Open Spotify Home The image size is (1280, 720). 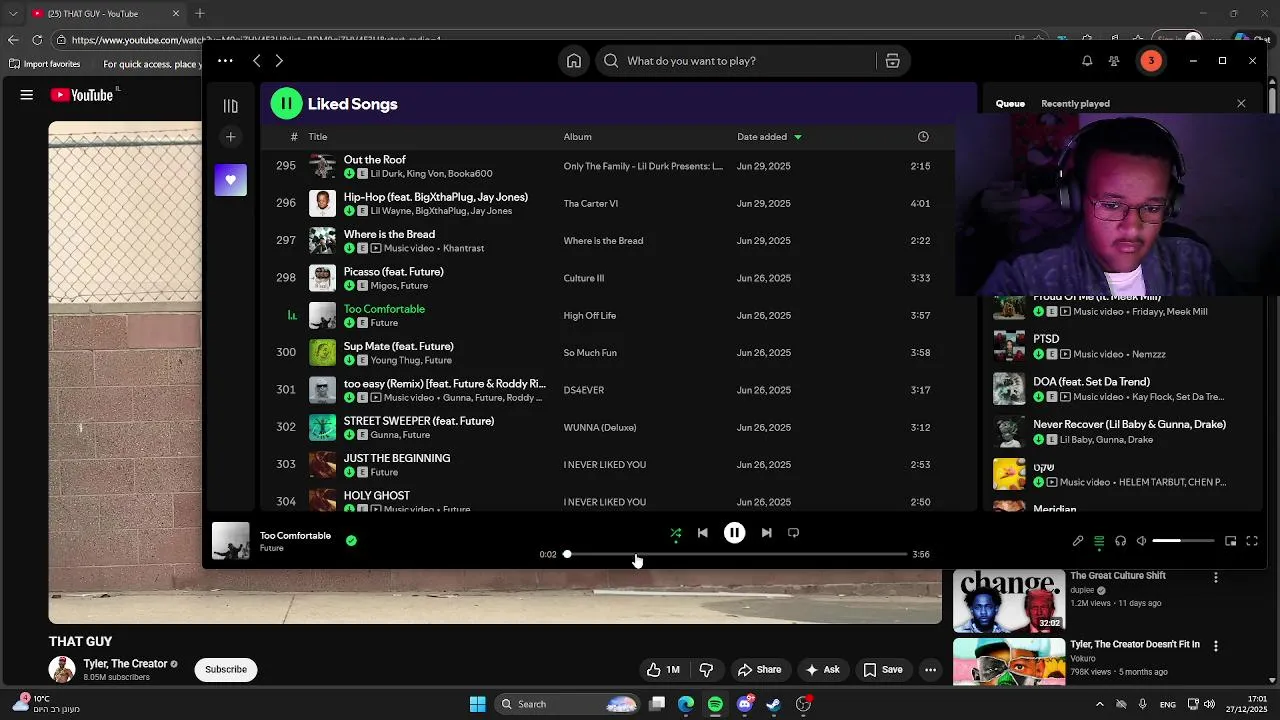pos(574,61)
